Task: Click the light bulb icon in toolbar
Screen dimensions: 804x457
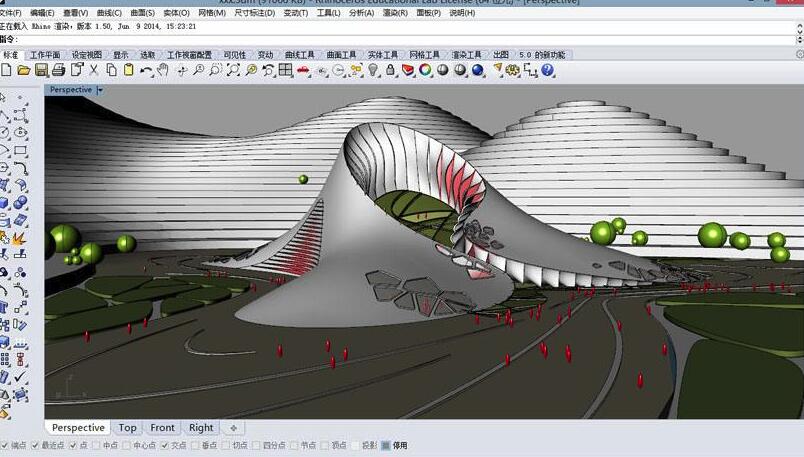Action: pyautogui.click(x=373, y=70)
